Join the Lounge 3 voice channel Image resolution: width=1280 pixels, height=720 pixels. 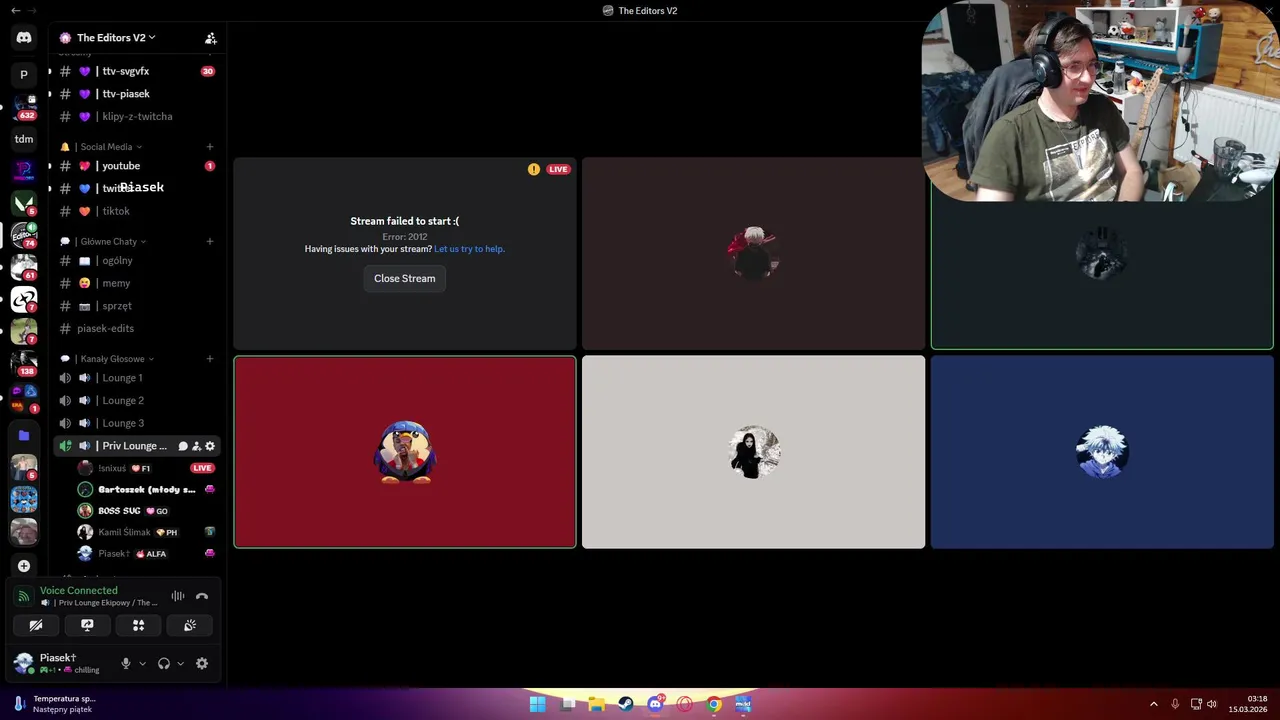click(137, 423)
